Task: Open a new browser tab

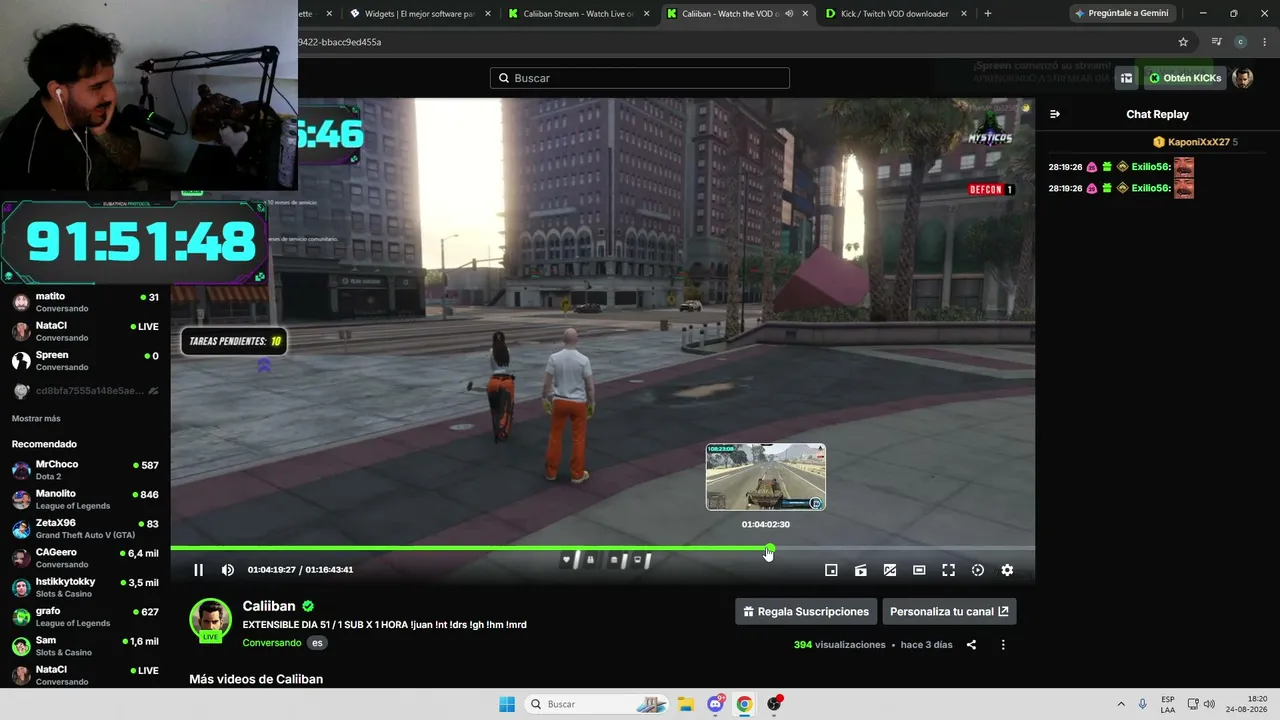Action: 988,13
